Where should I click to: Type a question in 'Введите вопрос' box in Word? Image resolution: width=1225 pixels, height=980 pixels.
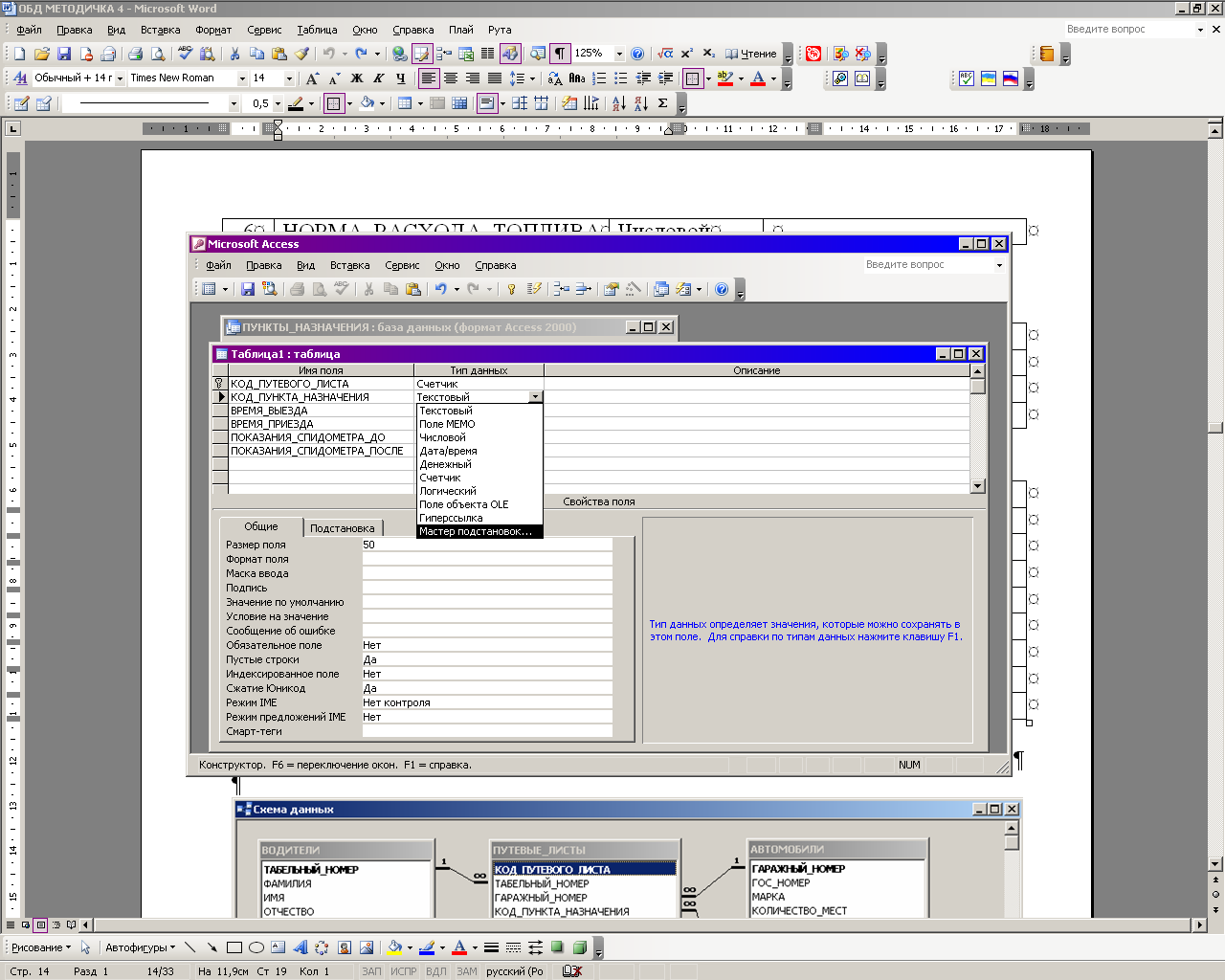[1129, 30]
